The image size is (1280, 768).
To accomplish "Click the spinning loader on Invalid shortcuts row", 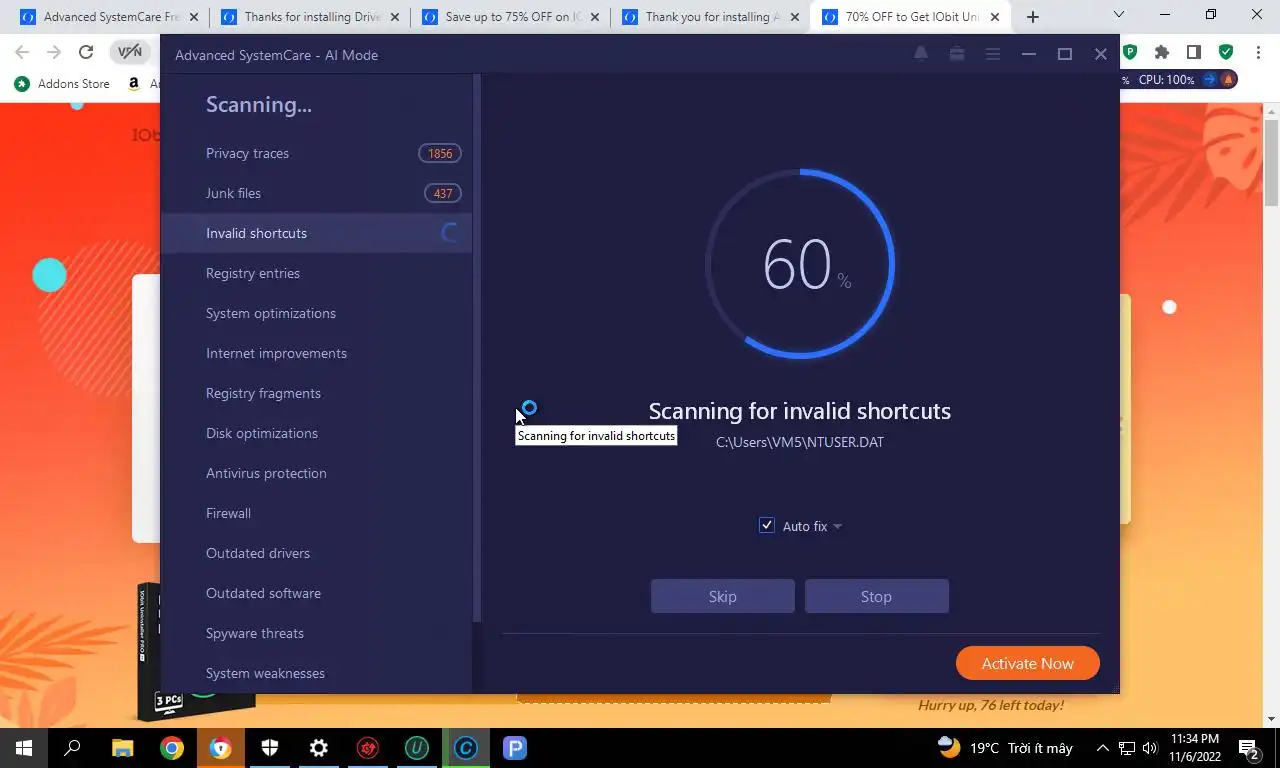I will [449, 233].
